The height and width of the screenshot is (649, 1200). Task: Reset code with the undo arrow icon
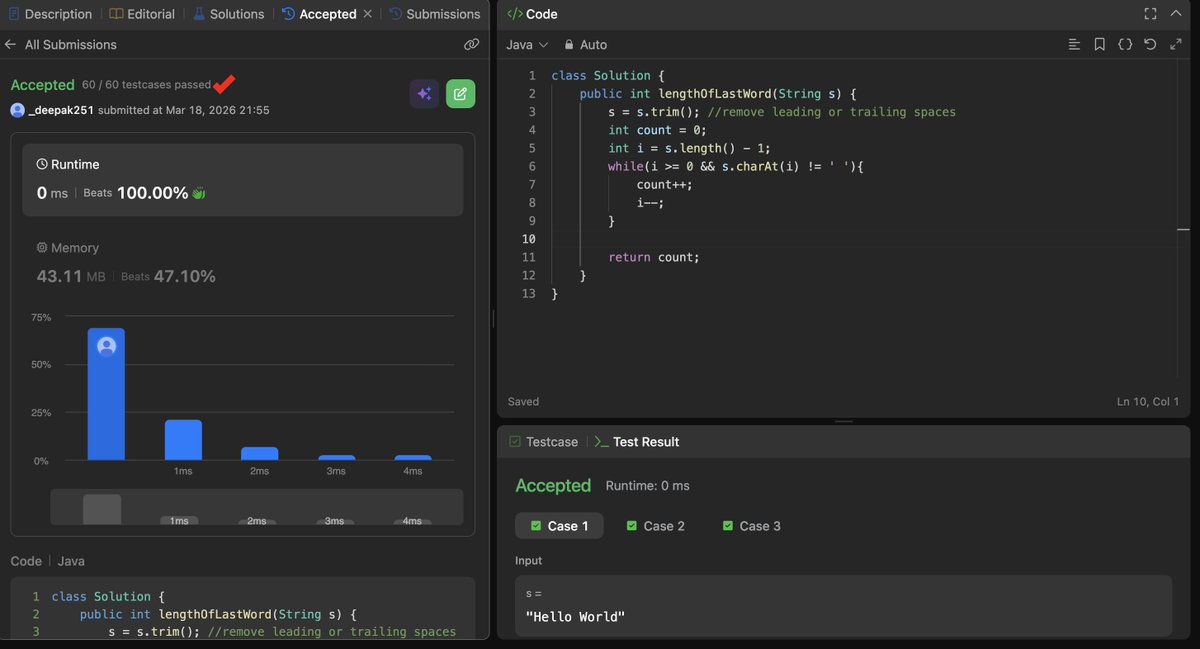tap(1150, 45)
